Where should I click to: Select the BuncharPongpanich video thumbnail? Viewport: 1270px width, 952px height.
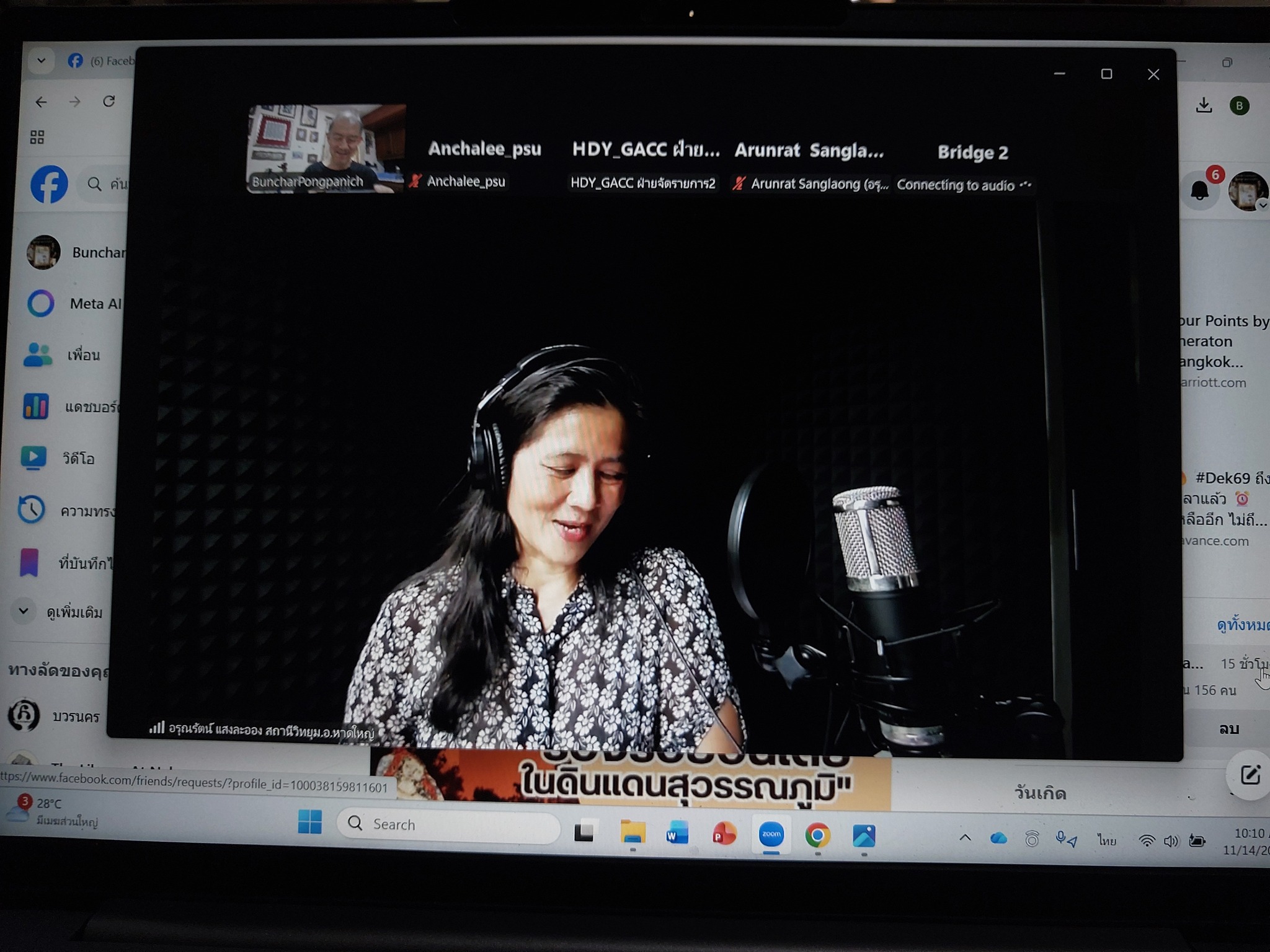coord(326,149)
